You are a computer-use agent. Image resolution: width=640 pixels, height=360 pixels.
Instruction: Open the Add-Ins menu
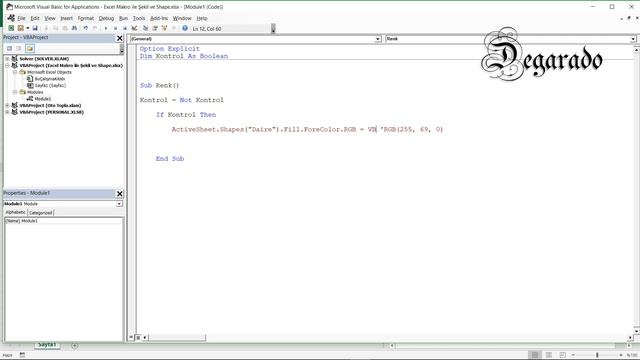(159, 18)
